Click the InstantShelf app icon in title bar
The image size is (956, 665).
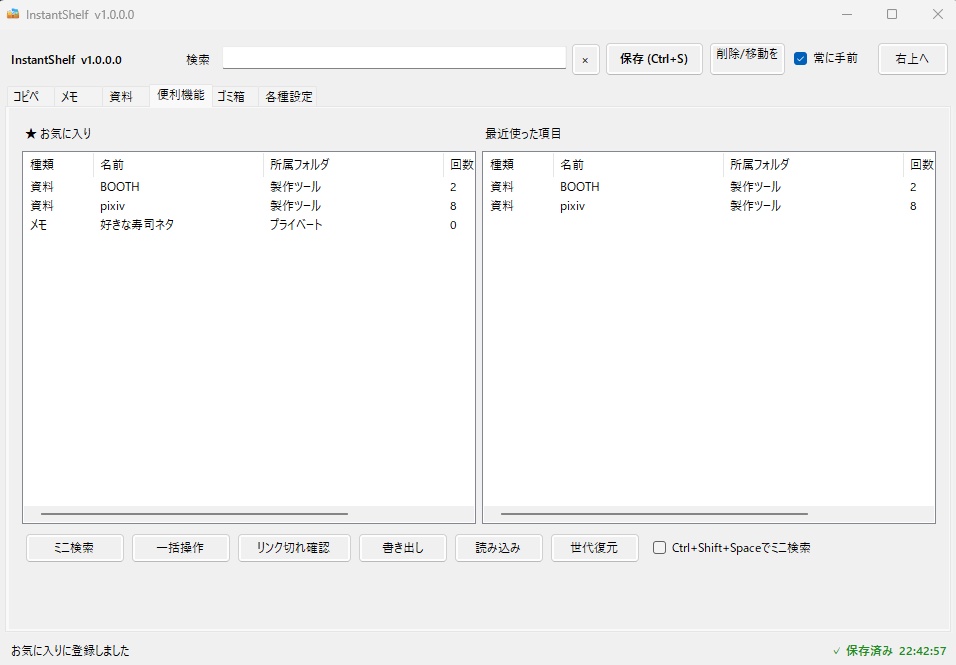pos(13,13)
